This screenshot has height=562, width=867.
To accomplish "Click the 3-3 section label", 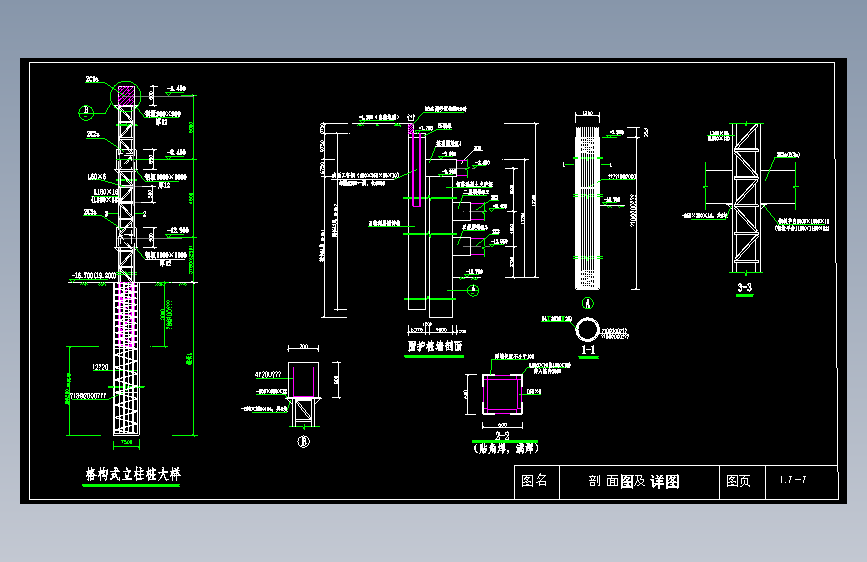I will pos(744,287).
